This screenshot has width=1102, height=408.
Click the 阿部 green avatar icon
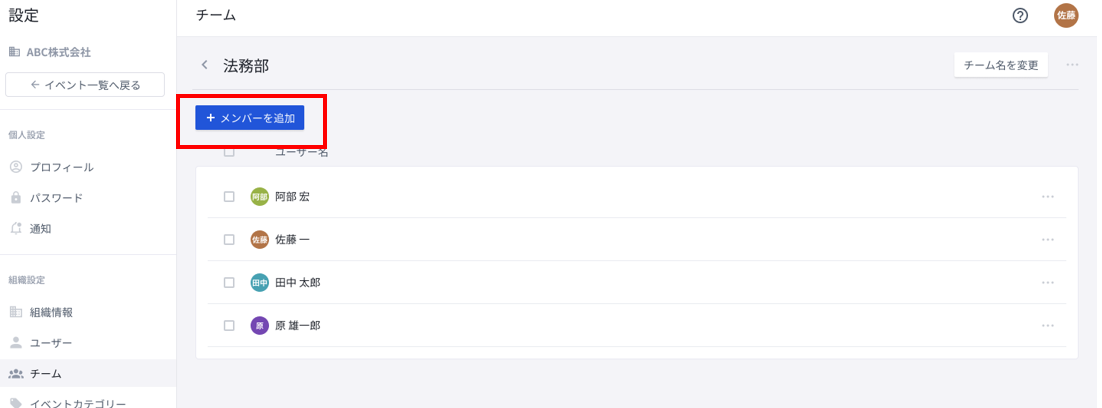coord(260,197)
